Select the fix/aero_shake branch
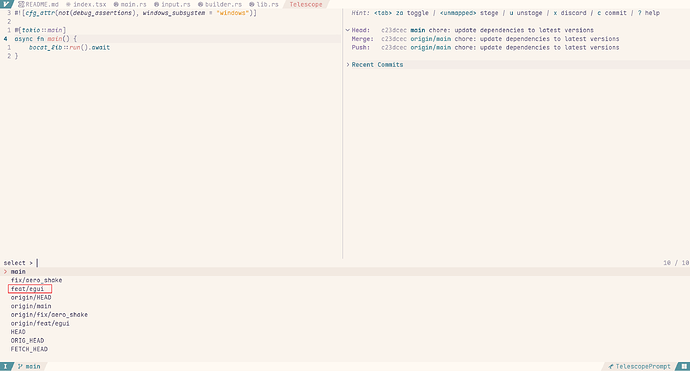690x371 pixels. 37,280
